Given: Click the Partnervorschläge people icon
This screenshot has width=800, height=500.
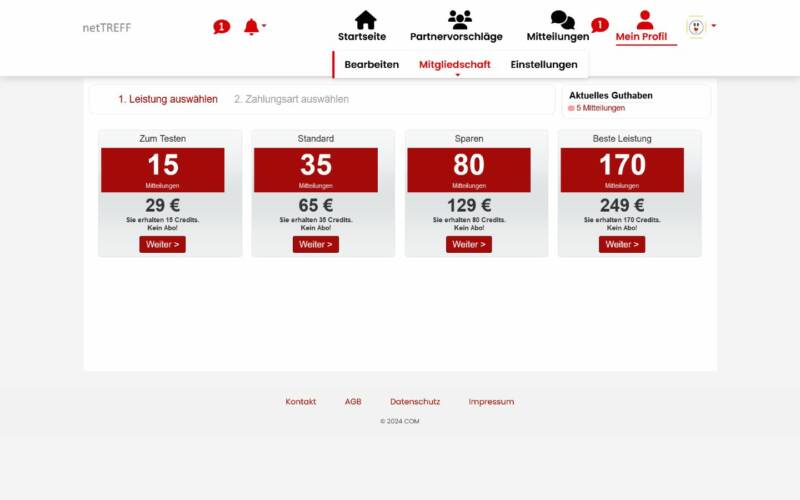Looking at the screenshot, I should [x=460, y=20].
